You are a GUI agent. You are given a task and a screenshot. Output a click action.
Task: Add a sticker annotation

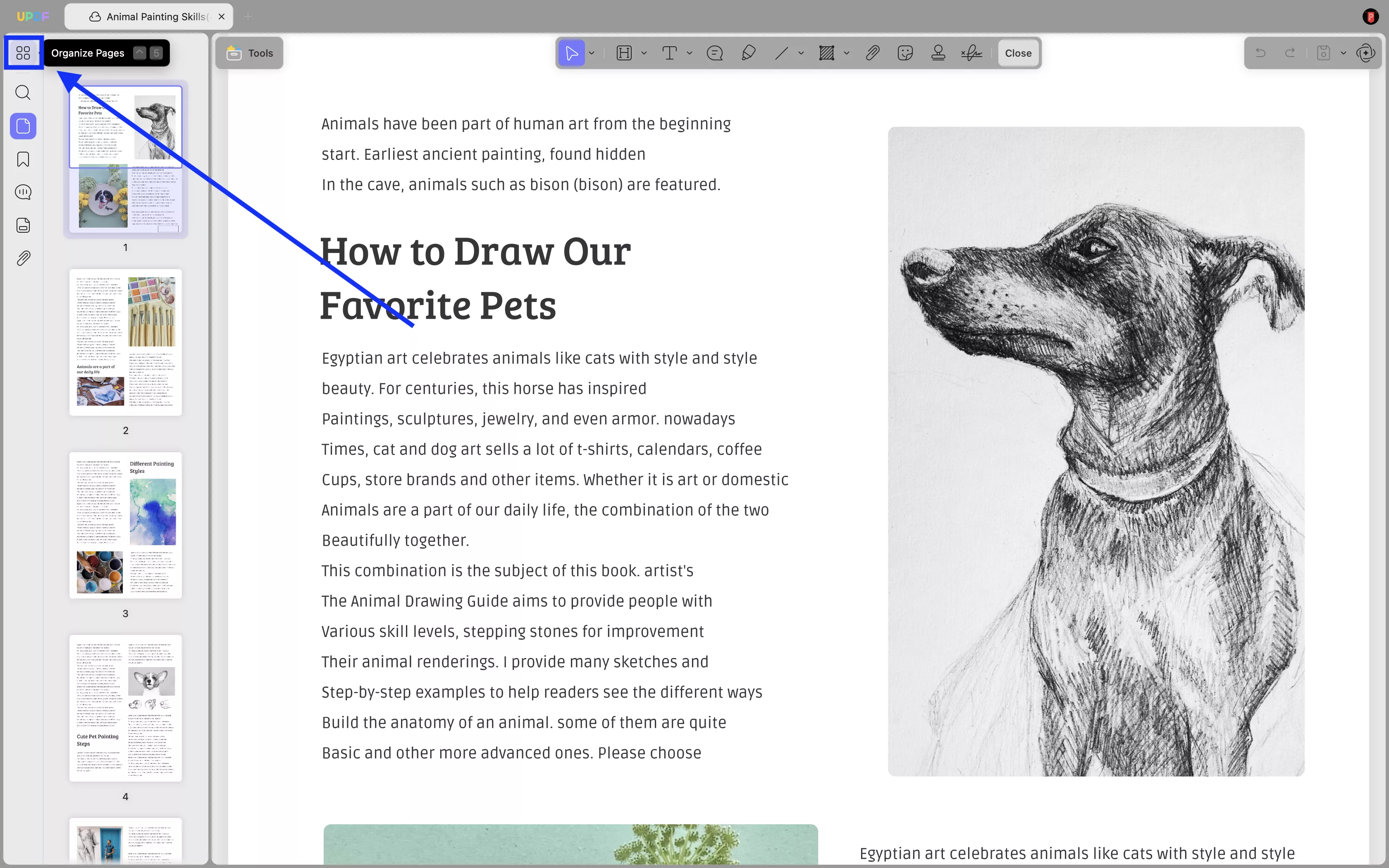click(905, 53)
